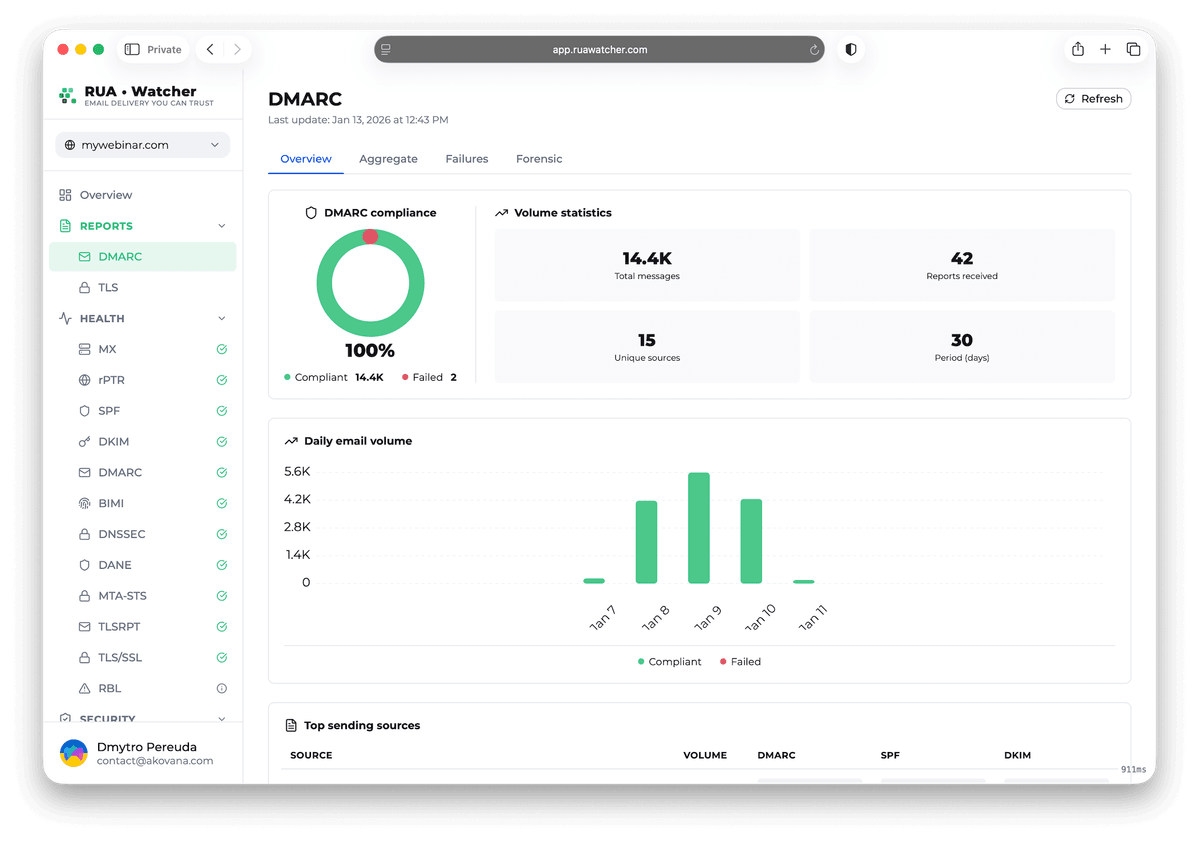Click the BIMI status check icon
This screenshot has width=1199, height=841.
[x=222, y=504]
